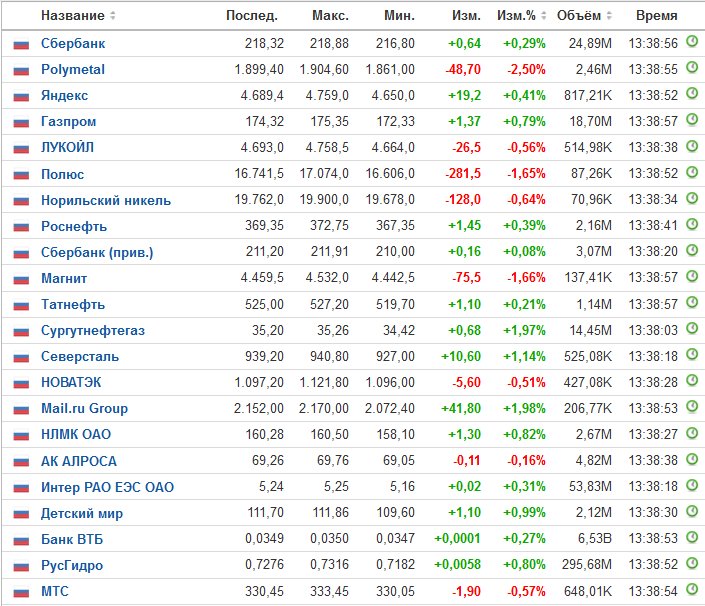Click Mail.ru Group percent change +1,98%
Viewport: 705px width, 606px height.
pos(524,409)
